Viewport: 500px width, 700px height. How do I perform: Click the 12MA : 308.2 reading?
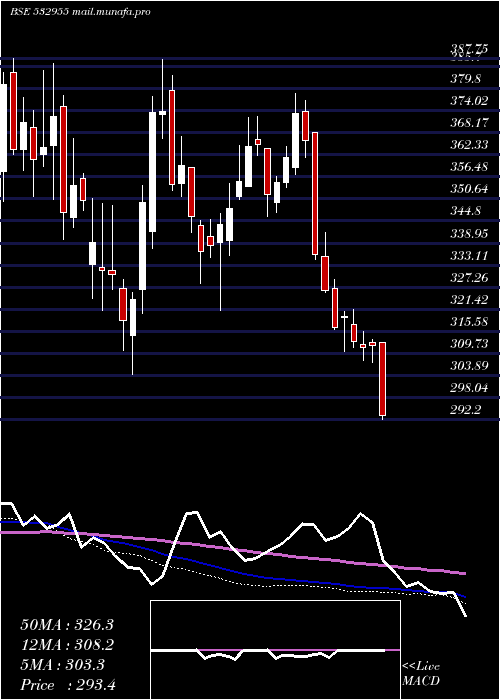pyautogui.click(x=67, y=645)
